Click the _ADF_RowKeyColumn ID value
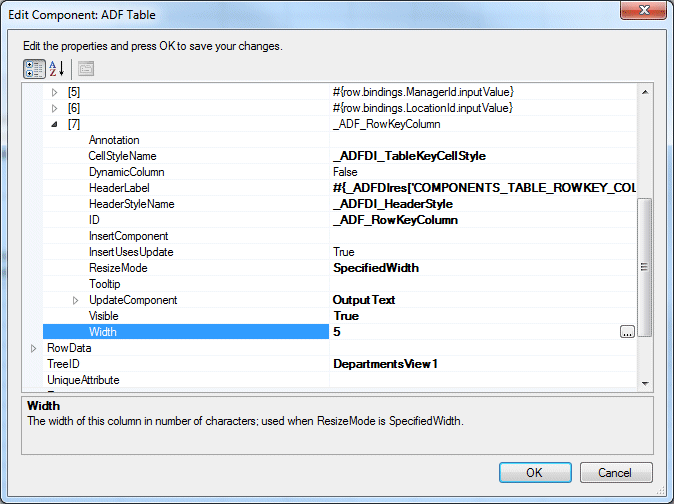The width and height of the screenshot is (674, 504). click(x=395, y=220)
